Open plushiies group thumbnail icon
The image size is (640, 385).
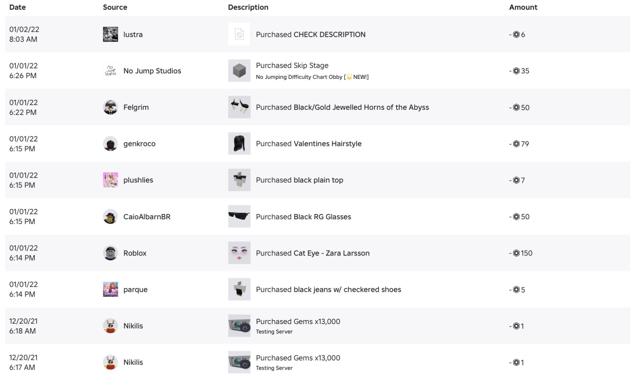pyautogui.click(x=110, y=180)
